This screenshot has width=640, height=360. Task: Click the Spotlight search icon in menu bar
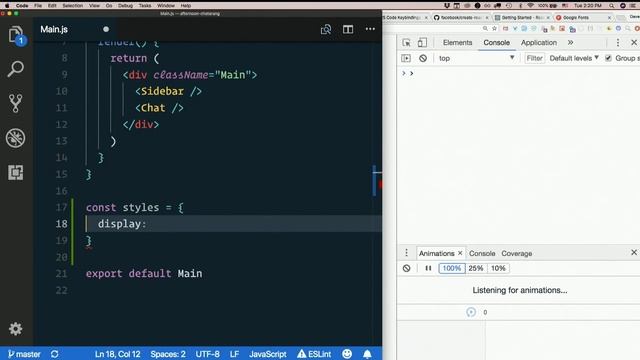pos(611,6)
